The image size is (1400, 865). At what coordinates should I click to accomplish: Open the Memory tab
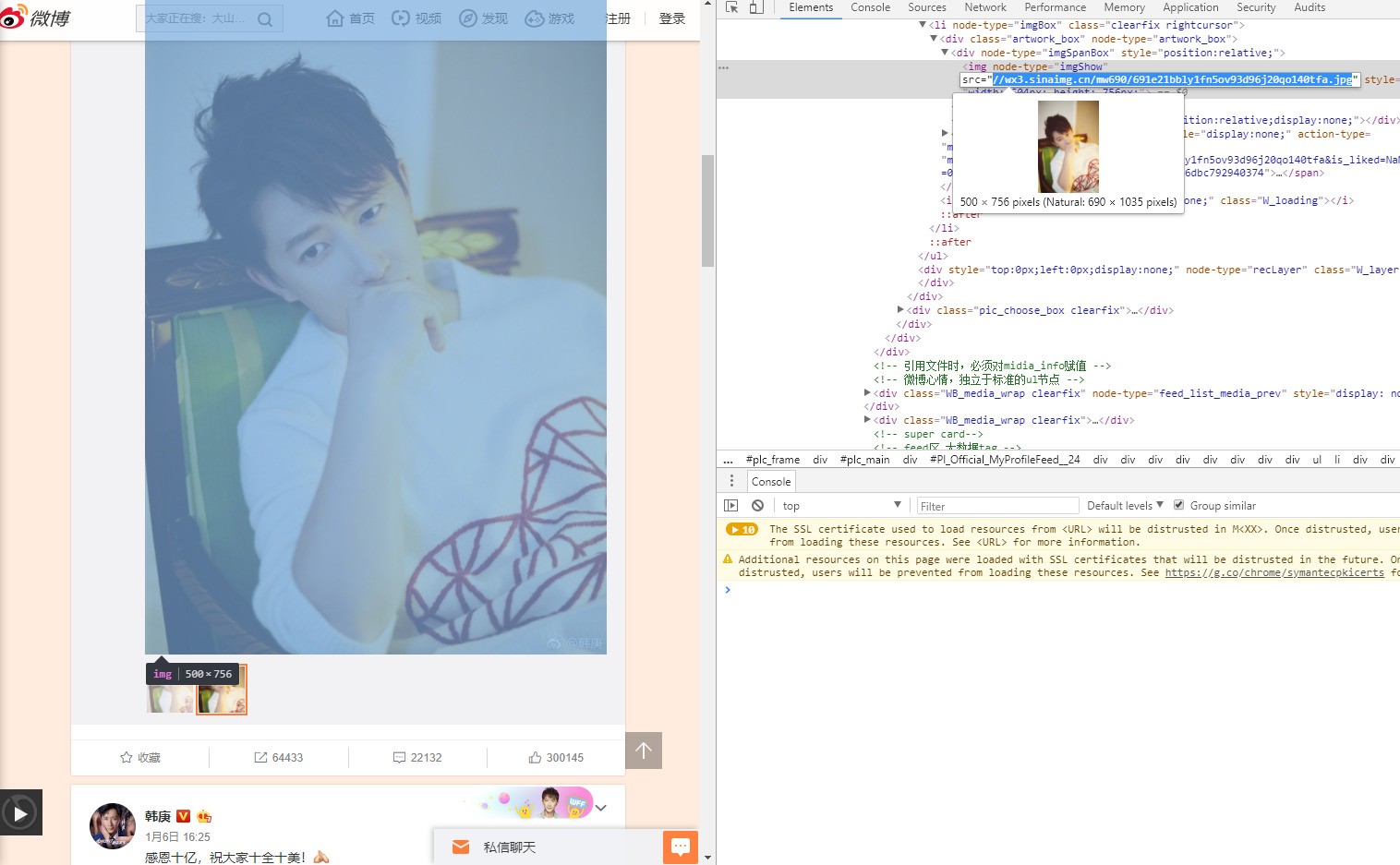[x=1124, y=7]
